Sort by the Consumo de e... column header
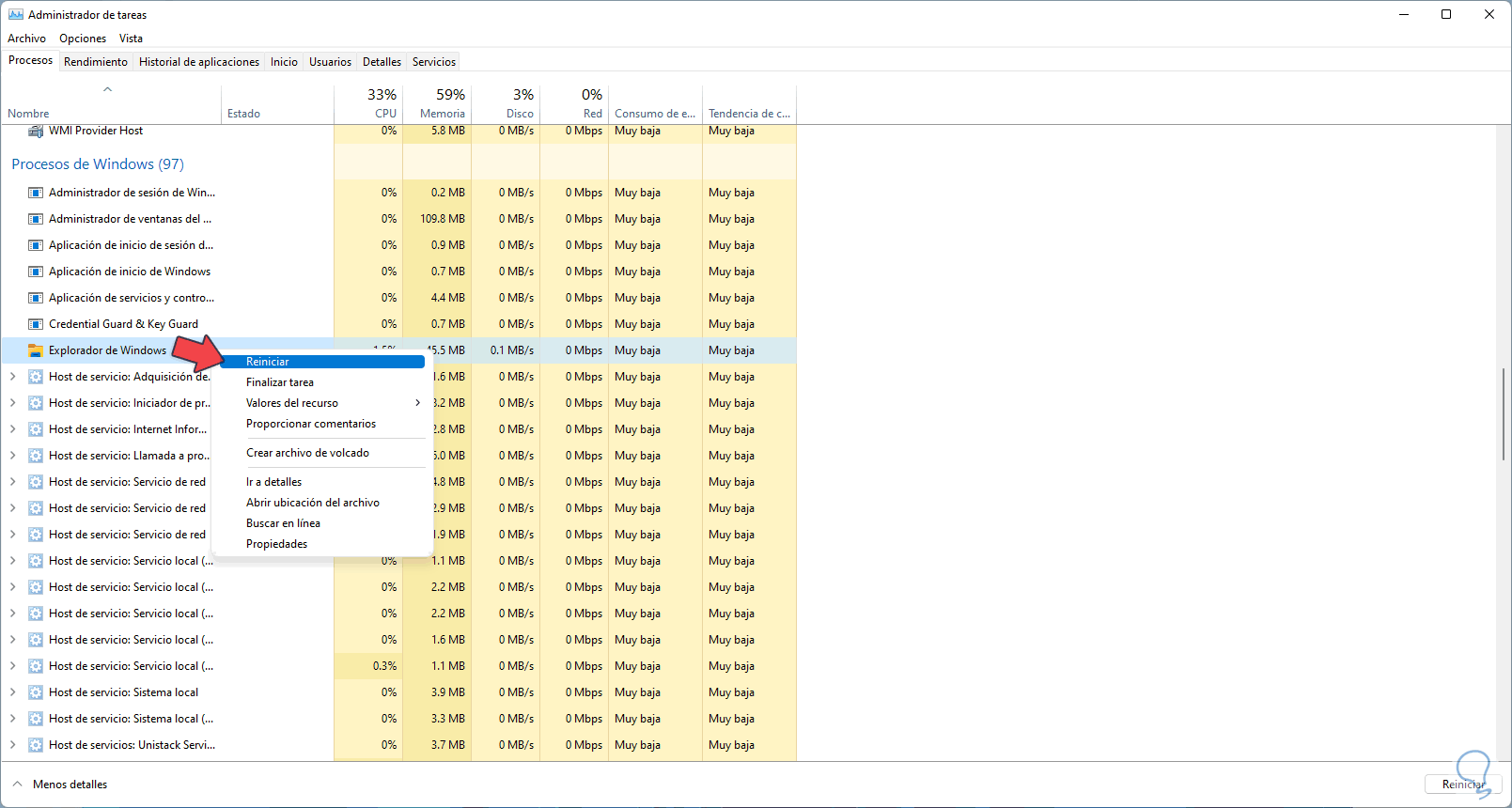The width and height of the screenshot is (1512, 808). point(656,104)
